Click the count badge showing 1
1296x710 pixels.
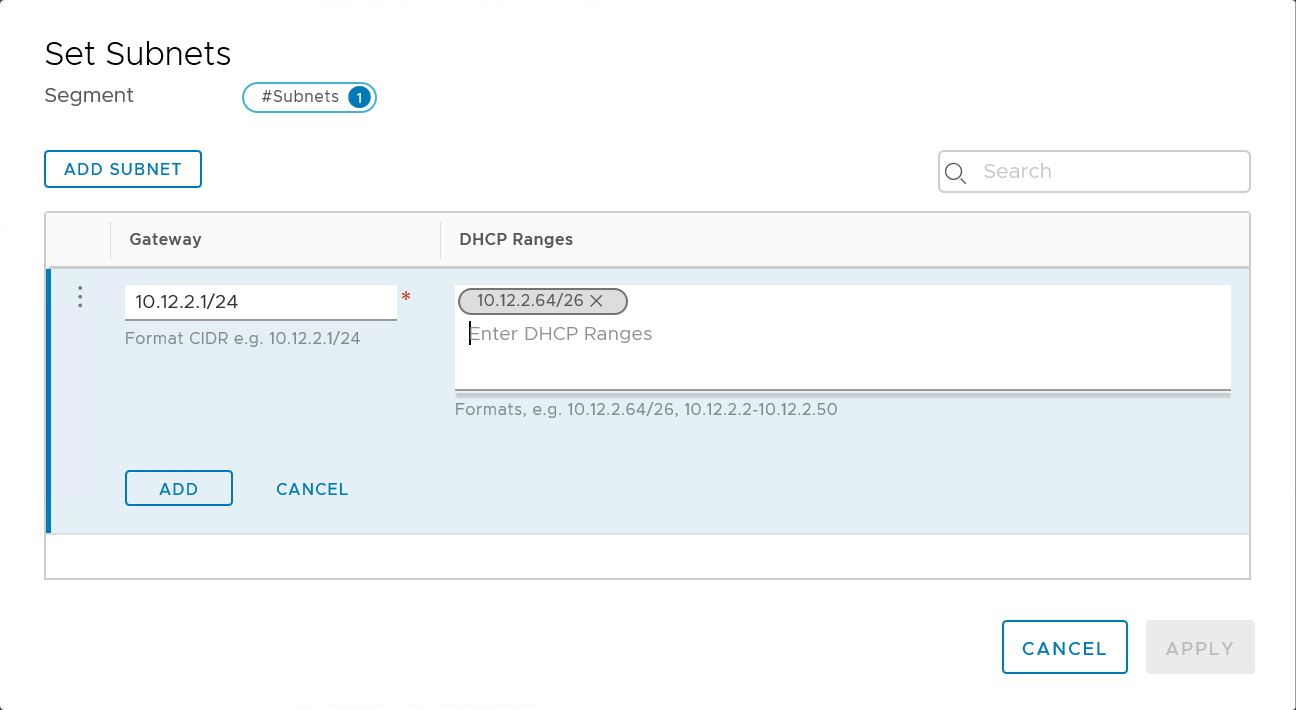[360, 97]
